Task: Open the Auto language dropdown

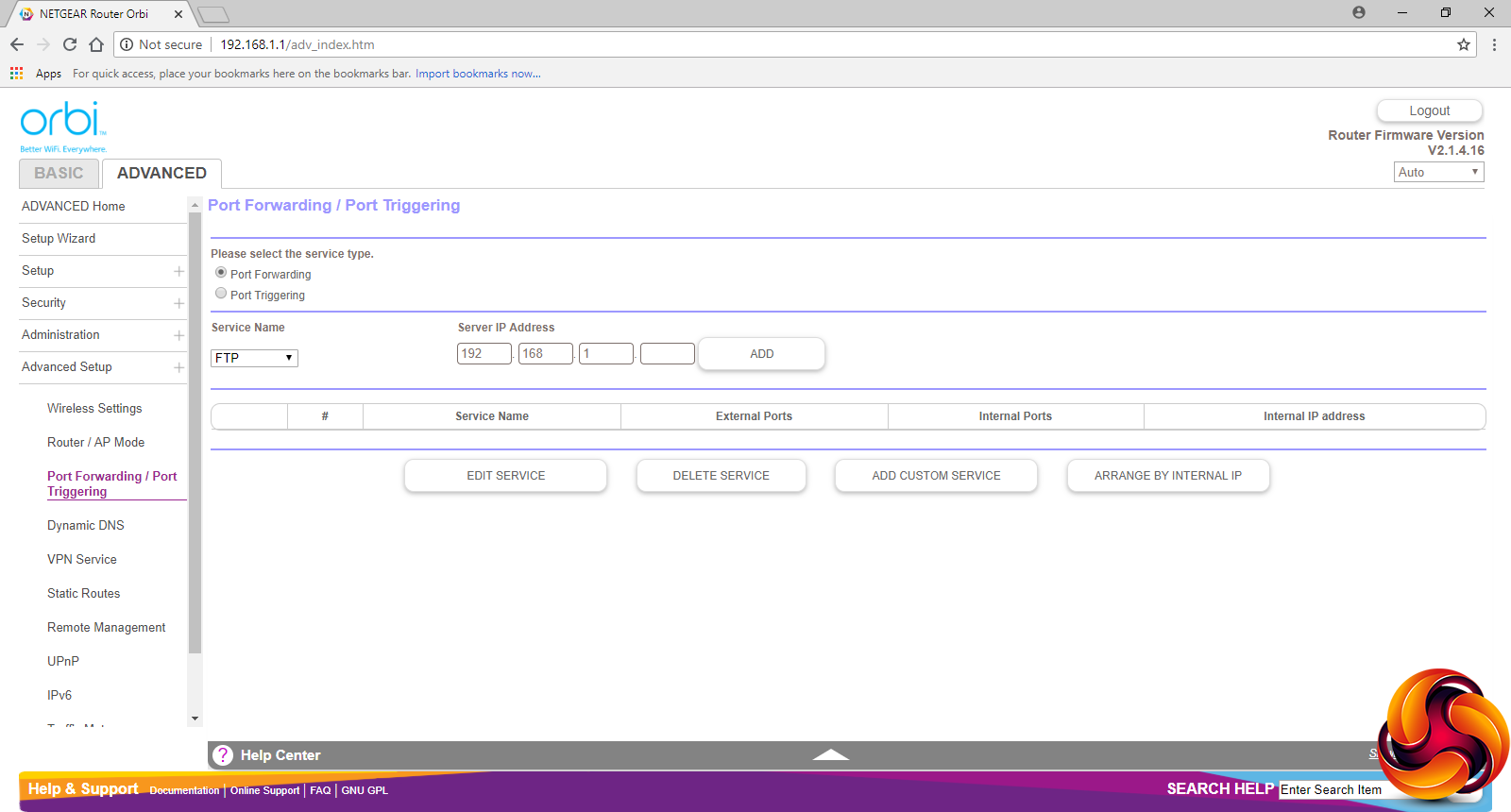Action: tap(1438, 172)
